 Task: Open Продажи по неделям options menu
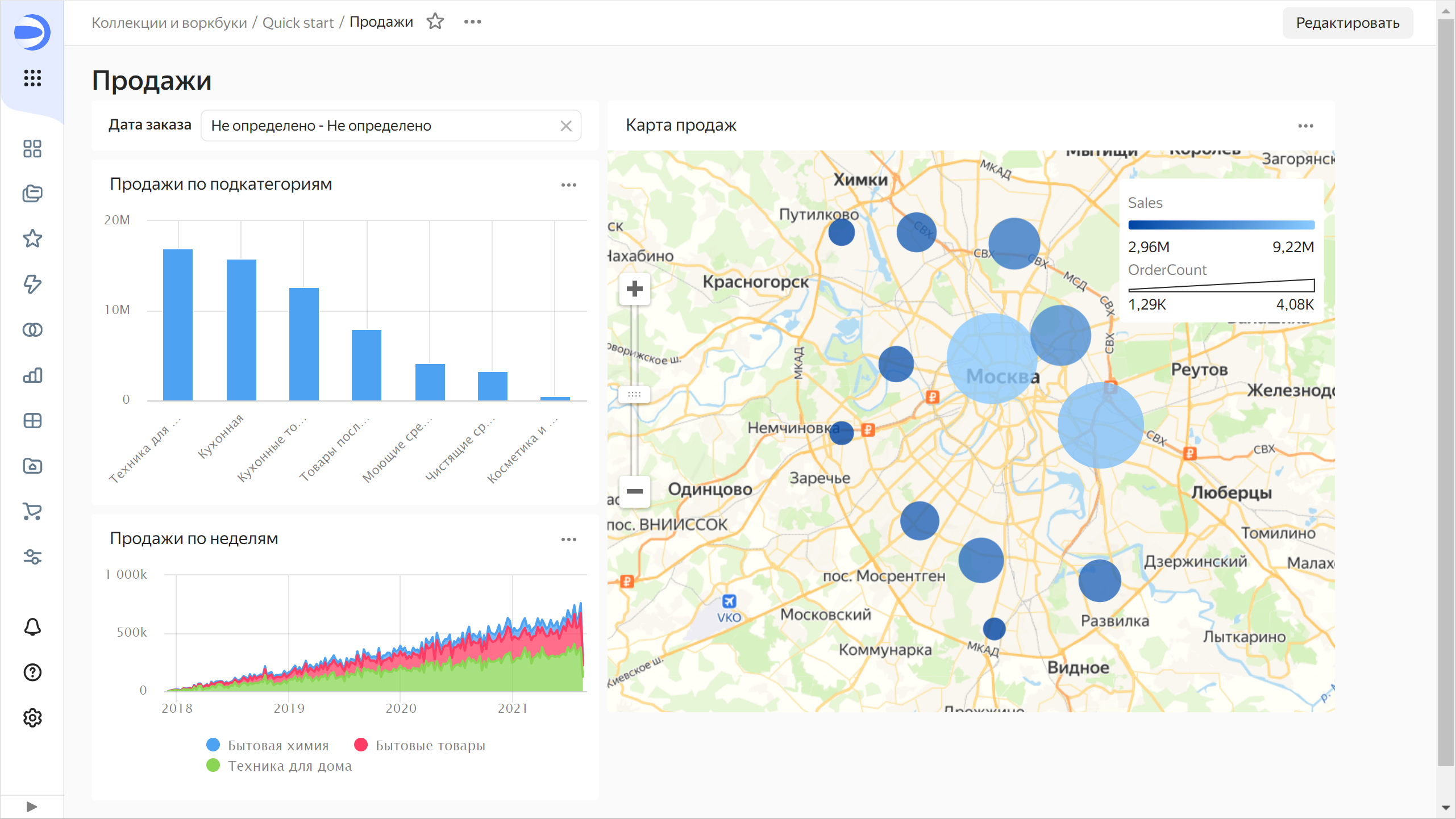[568, 540]
